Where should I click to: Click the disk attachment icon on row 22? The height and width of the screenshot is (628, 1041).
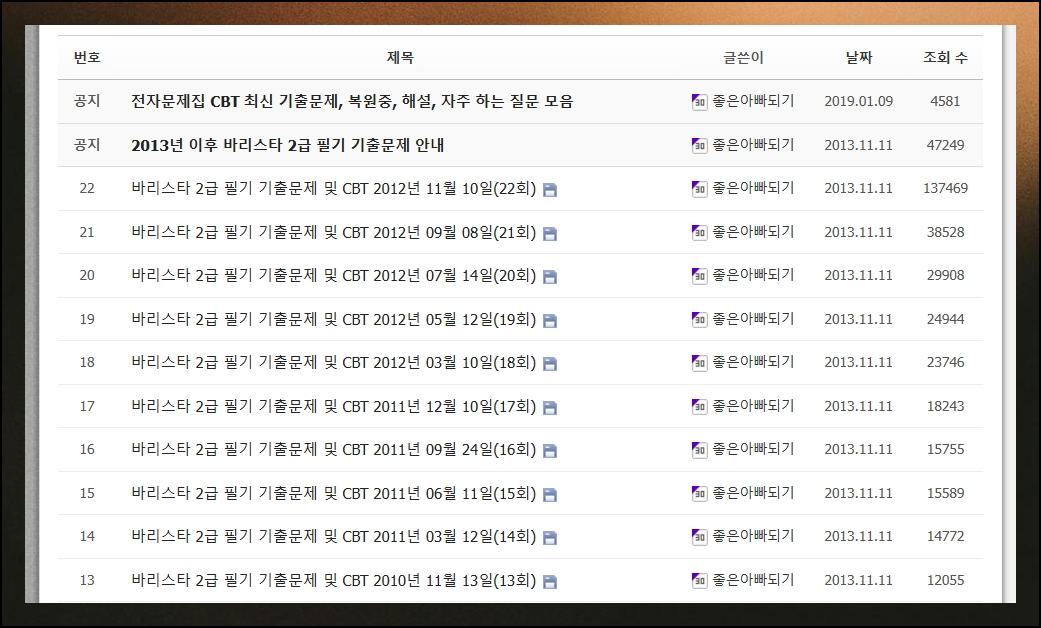click(x=550, y=191)
